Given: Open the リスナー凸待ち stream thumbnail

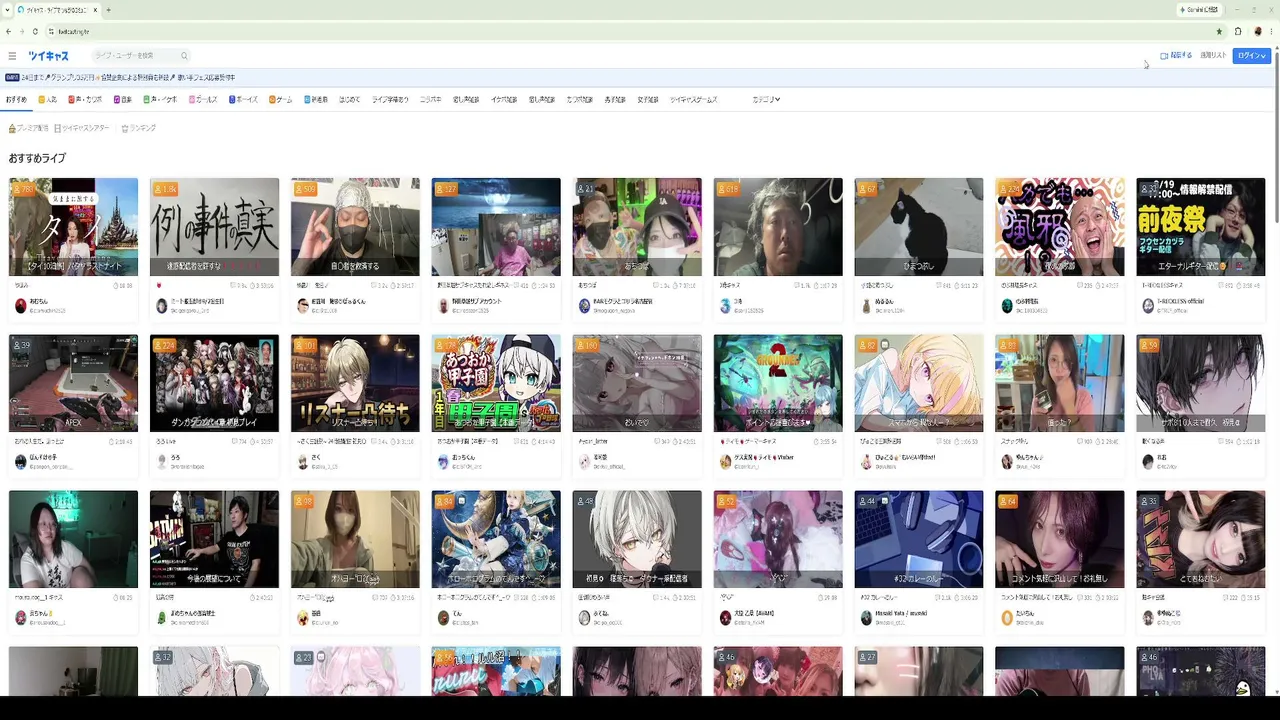Looking at the screenshot, I should point(355,383).
